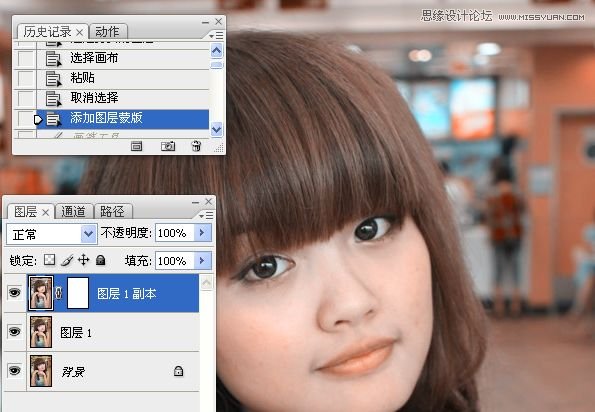Hide the 图层 1 layer
The height and width of the screenshot is (412, 595).
tap(14, 332)
